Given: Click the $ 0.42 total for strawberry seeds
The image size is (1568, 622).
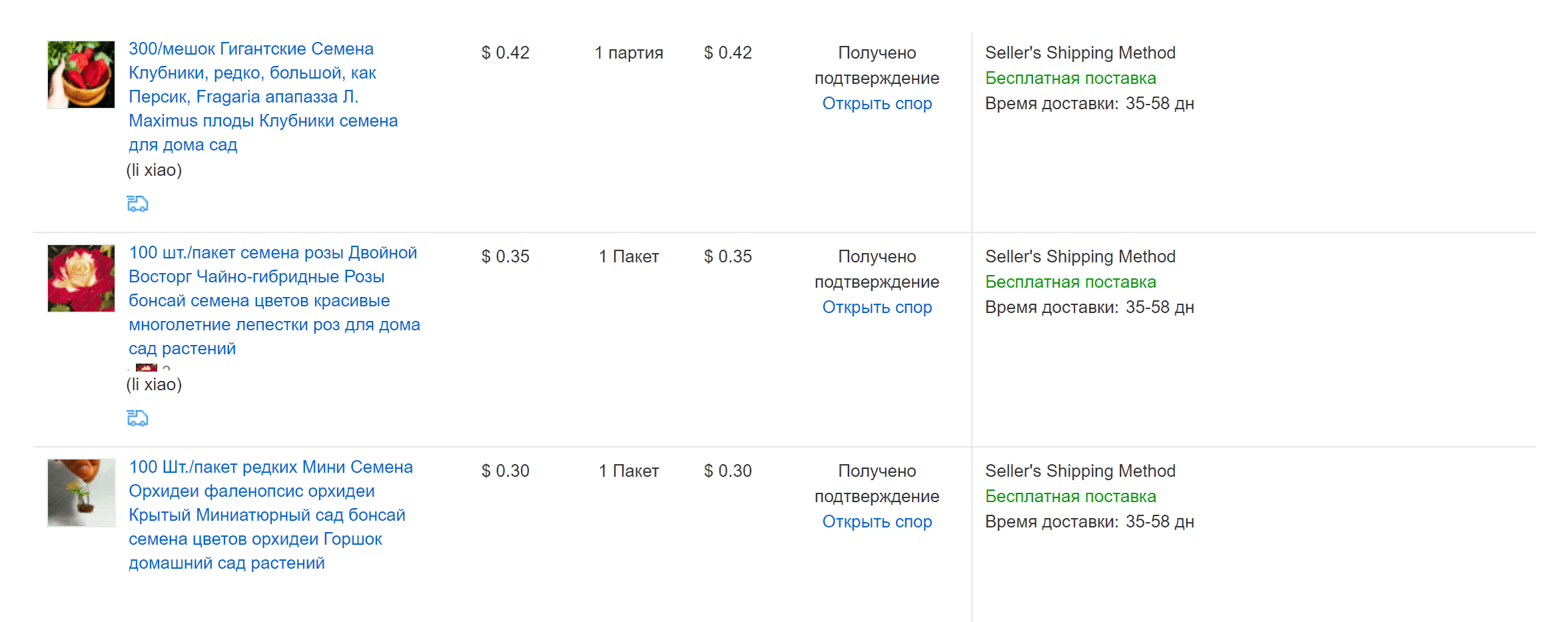Looking at the screenshot, I should pyautogui.click(x=727, y=53).
